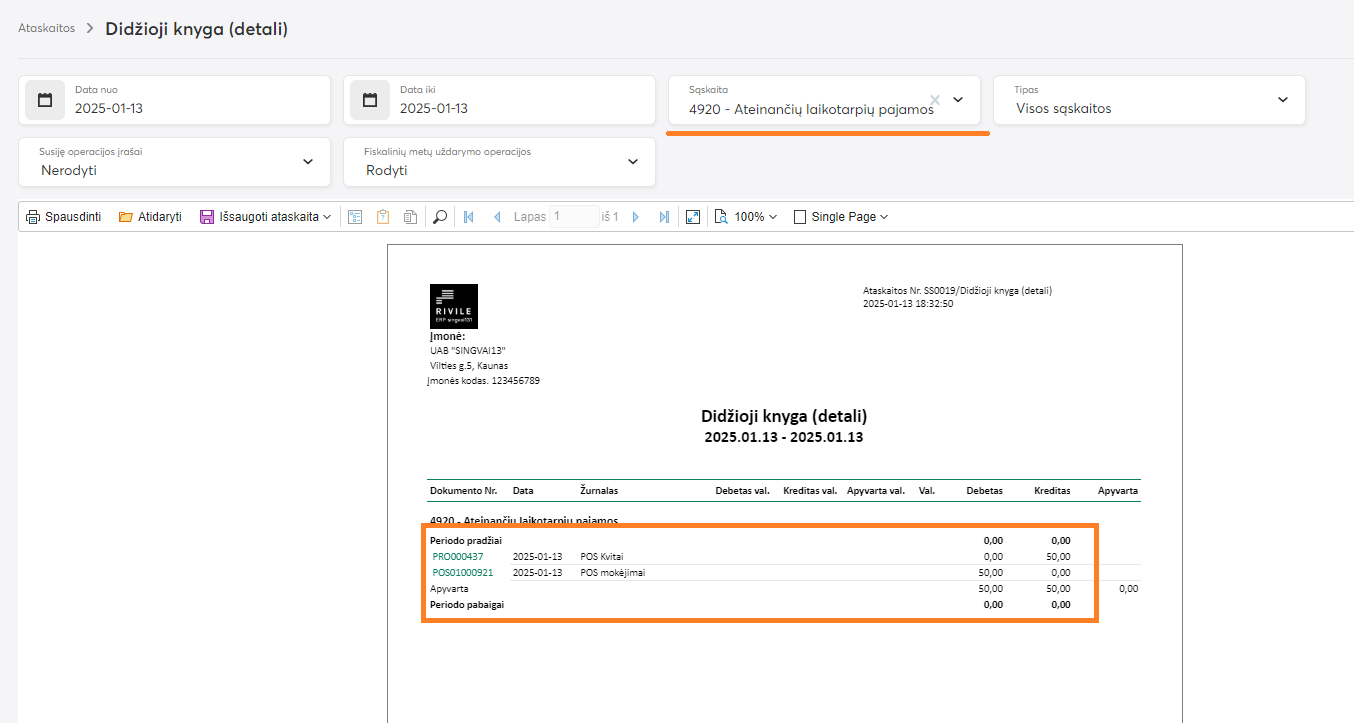Click the UAB "SINGVAI13" company name
Screen dimensions: 1354x723
[469, 351]
